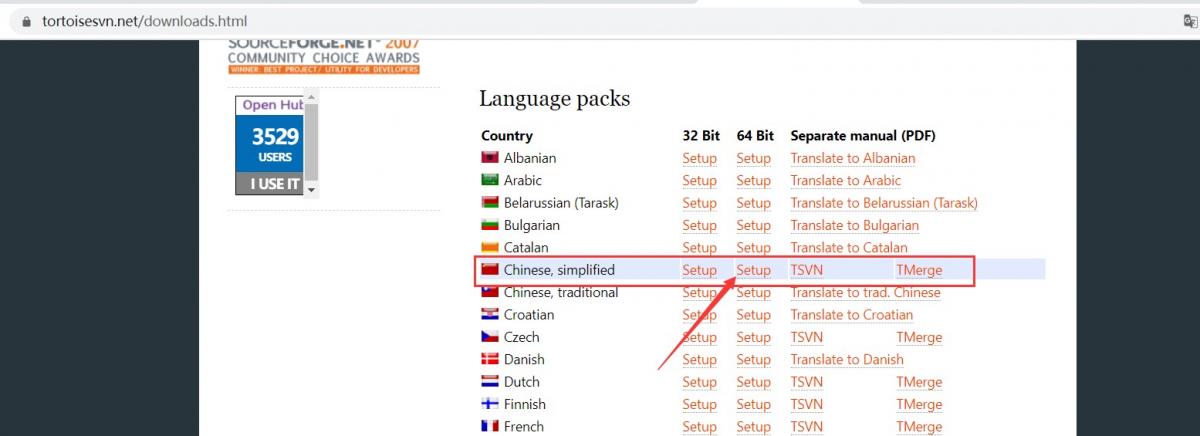This screenshot has height=436, width=1200.
Task: Click the 'Separate manual (PDF)' column header
Action: coord(862,135)
